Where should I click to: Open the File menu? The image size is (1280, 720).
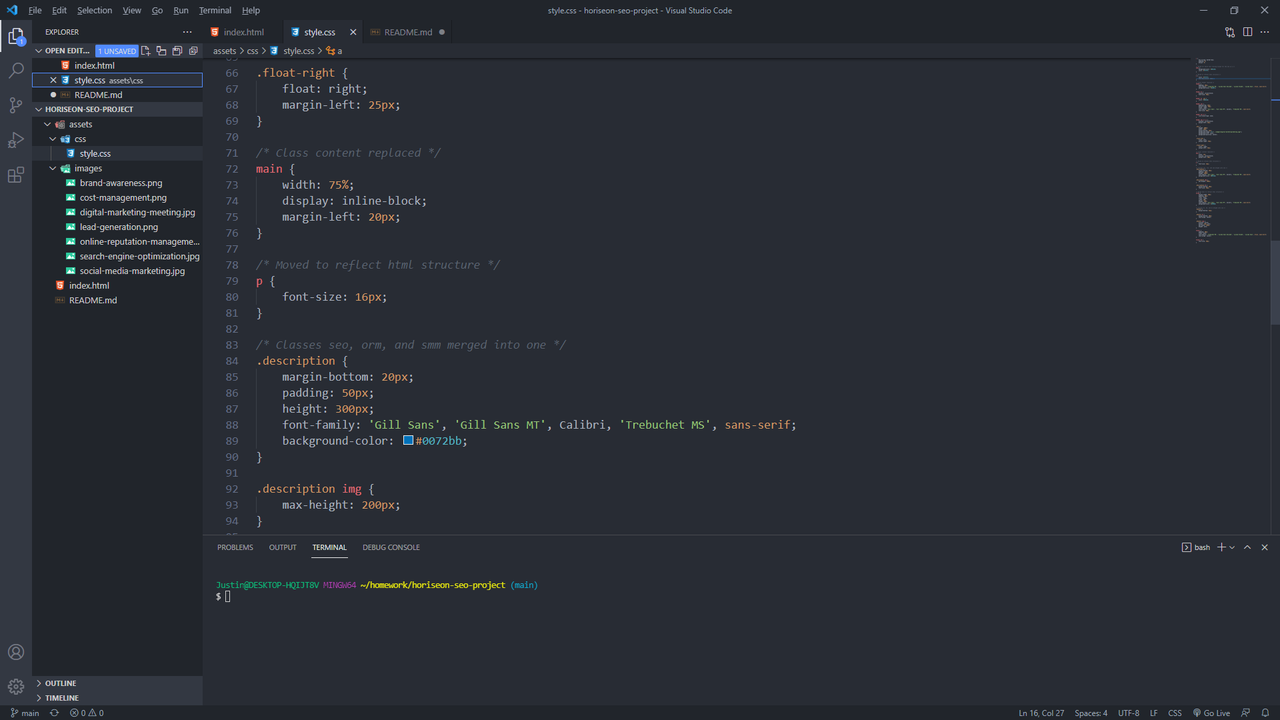pyautogui.click(x=35, y=10)
